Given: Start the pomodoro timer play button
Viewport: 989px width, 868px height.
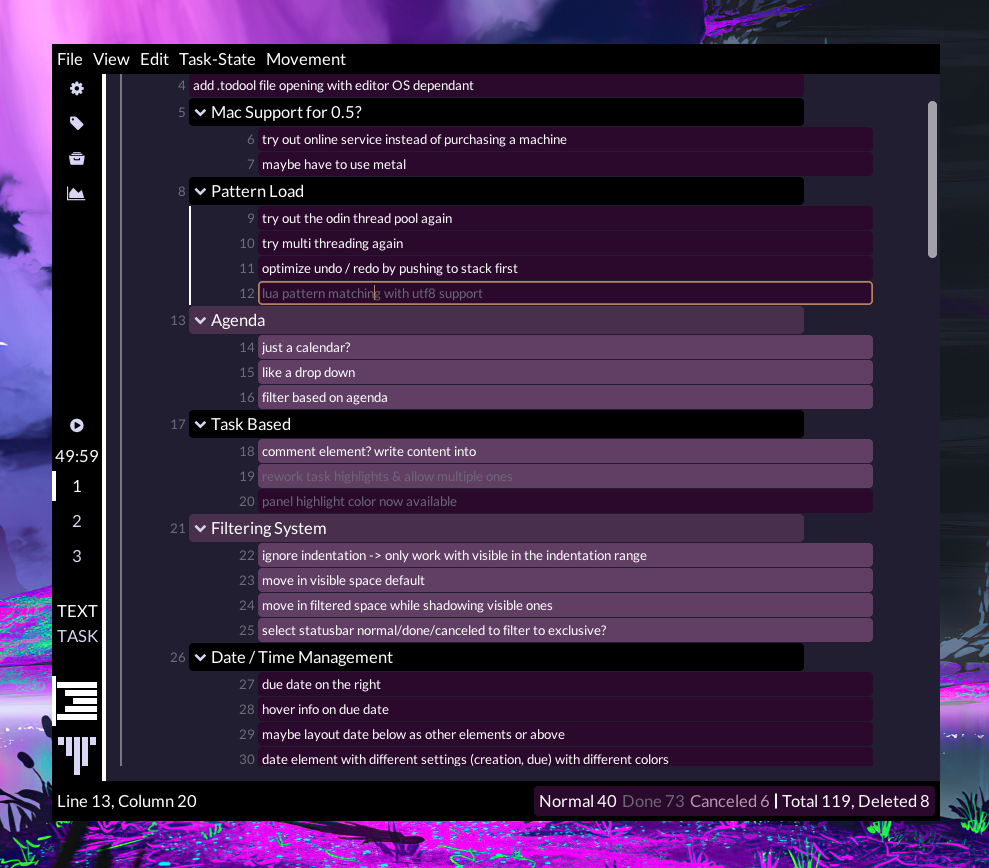Looking at the screenshot, I should click(x=76, y=425).
